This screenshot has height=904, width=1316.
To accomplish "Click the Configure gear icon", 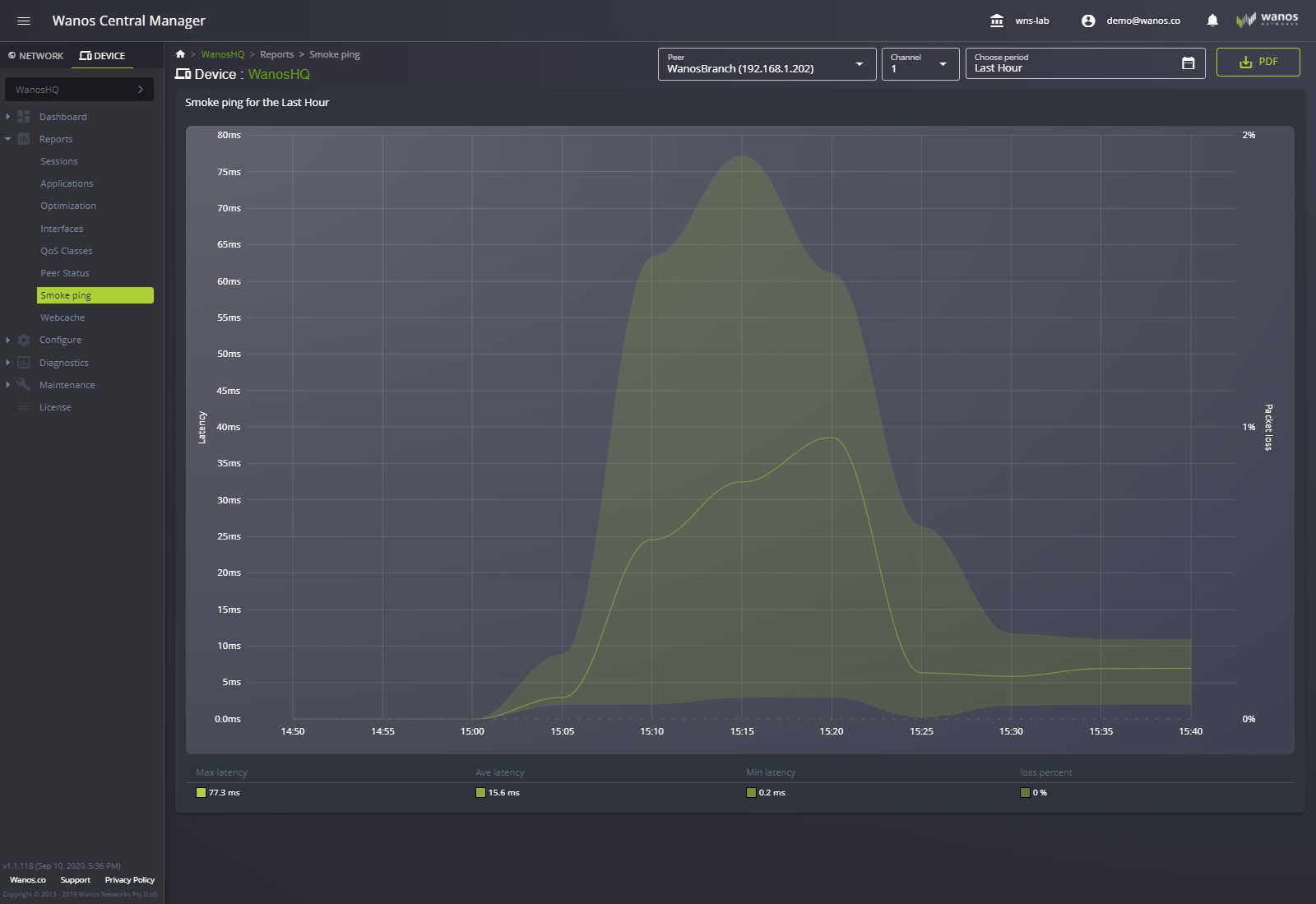I will 24,340.
